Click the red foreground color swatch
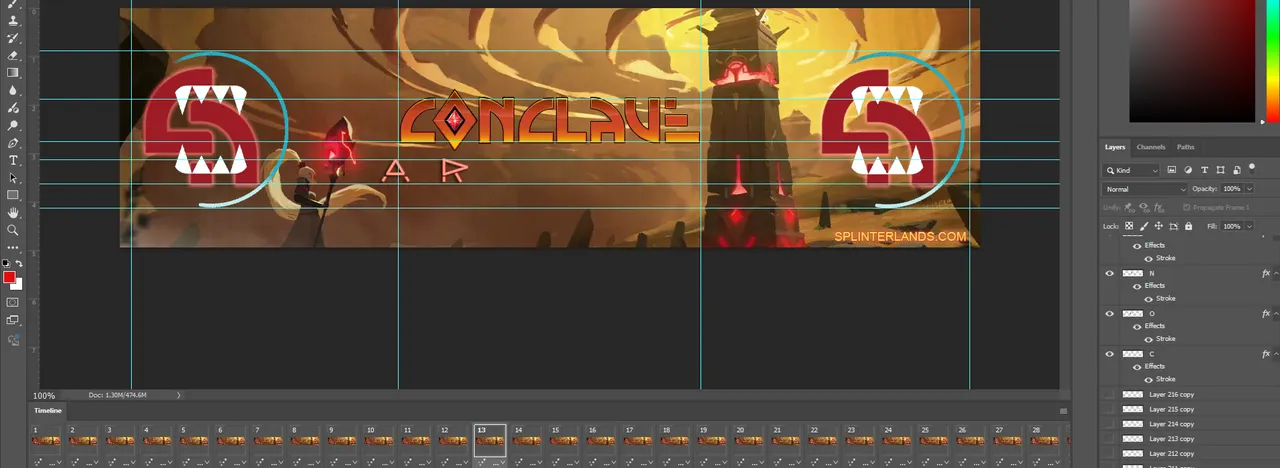 (x=9, y=277)
